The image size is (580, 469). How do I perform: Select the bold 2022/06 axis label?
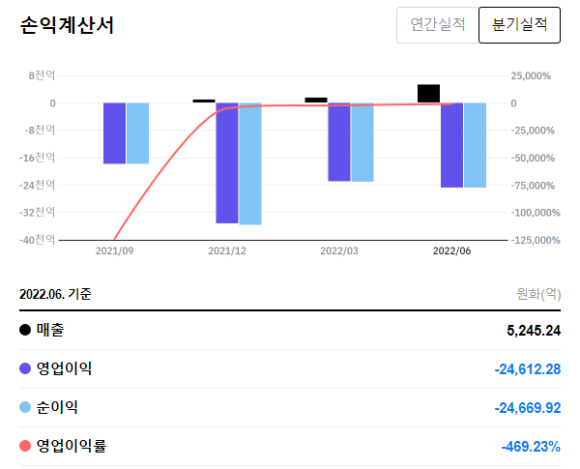452,251
